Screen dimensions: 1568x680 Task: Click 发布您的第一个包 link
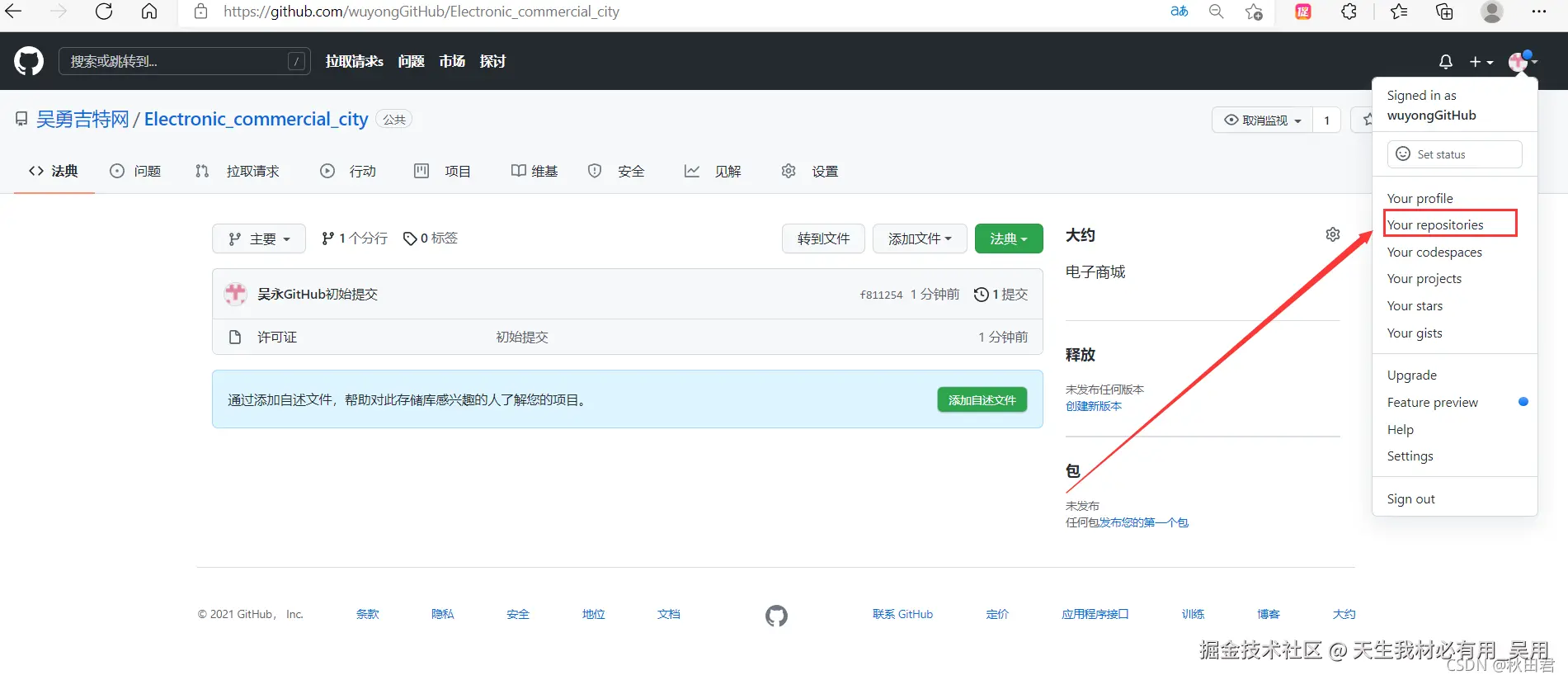(x=1144, y=522)
